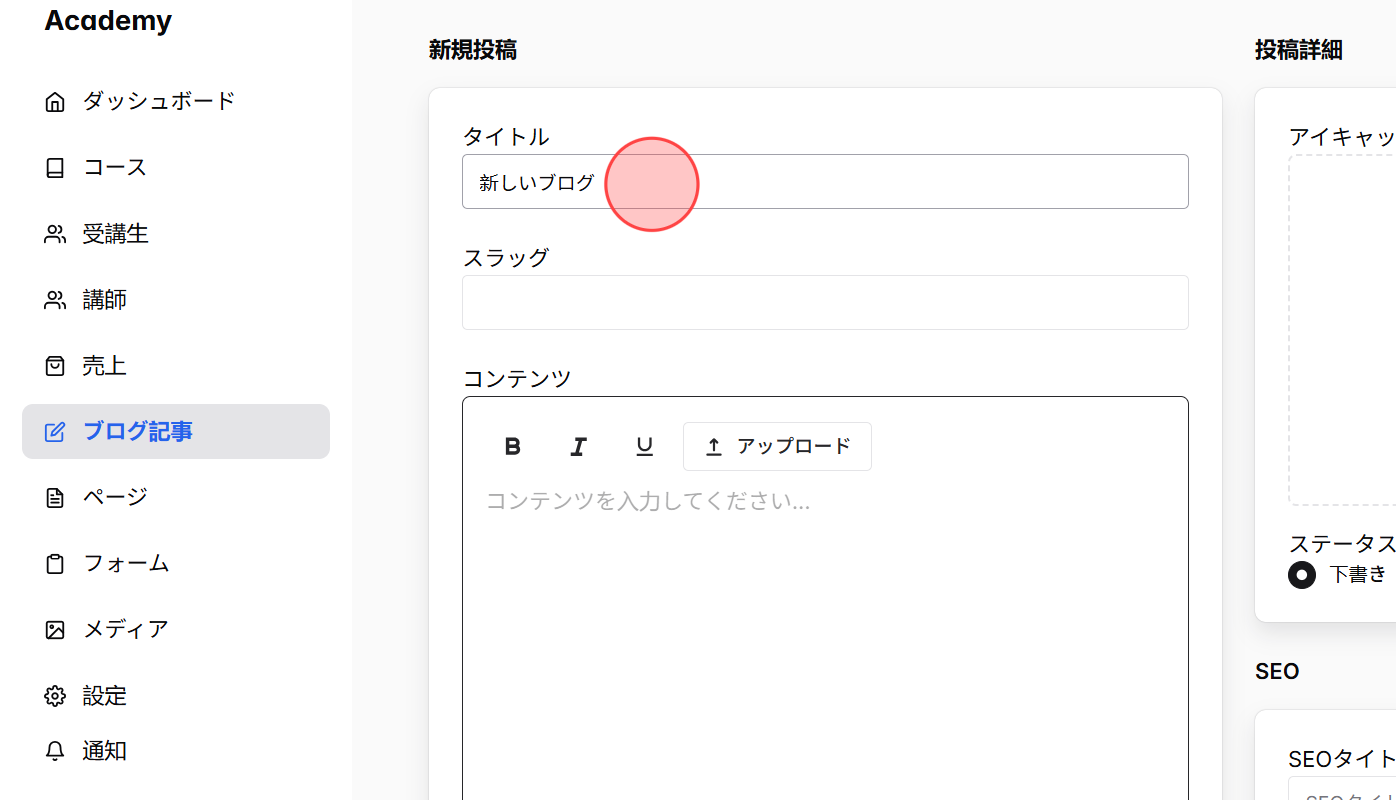
Task: Toggle italic formatting in the editor
Action: pyautogui.click(x=578, y=446)
